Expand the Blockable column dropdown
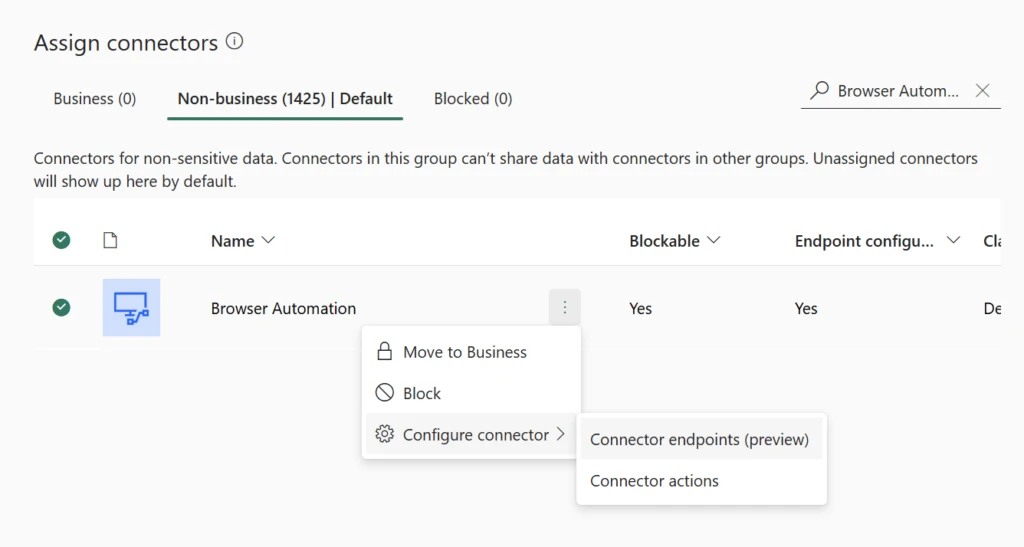1024x547 pixels. (x=713, y=241)
